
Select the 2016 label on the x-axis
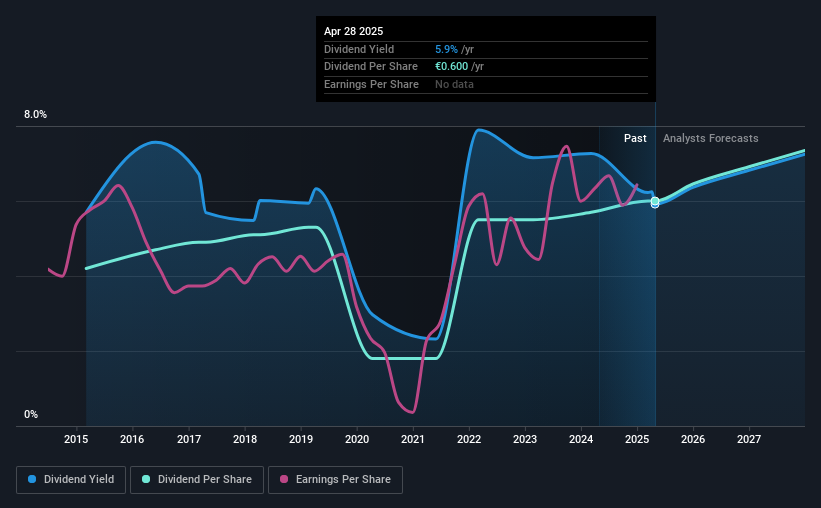point(132,439)
